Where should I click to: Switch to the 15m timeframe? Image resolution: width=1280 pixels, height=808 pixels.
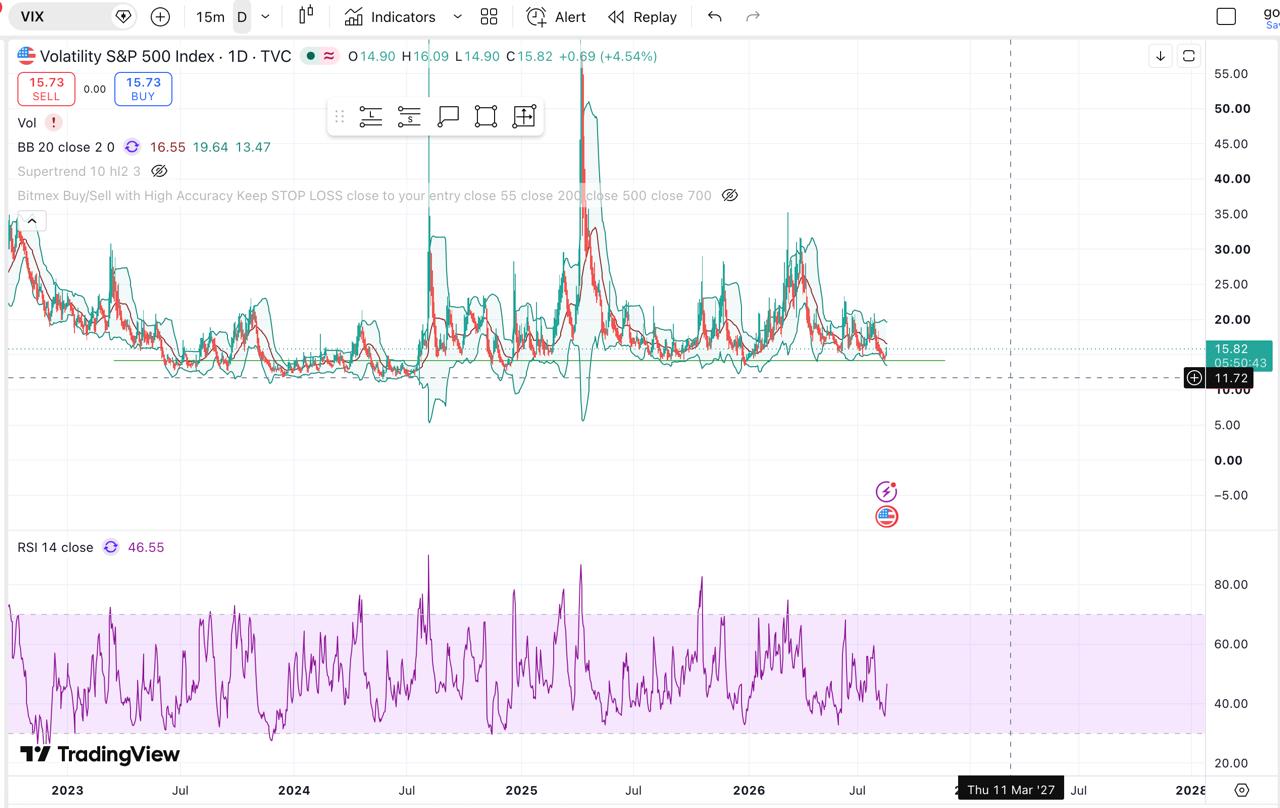(x=210, y=17)
